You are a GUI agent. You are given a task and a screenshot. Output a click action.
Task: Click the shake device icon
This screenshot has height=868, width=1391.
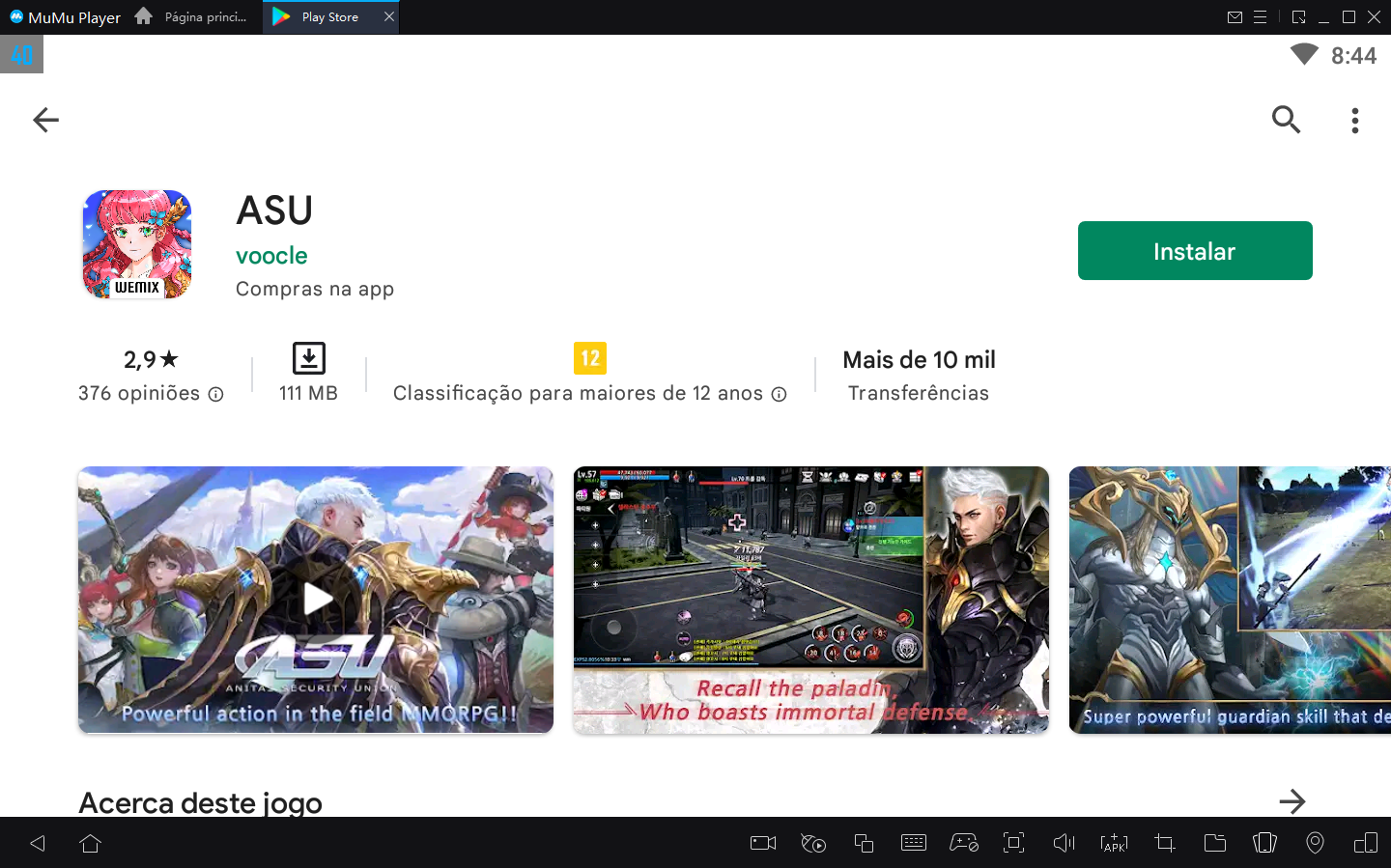click(x=1264, y=843)
